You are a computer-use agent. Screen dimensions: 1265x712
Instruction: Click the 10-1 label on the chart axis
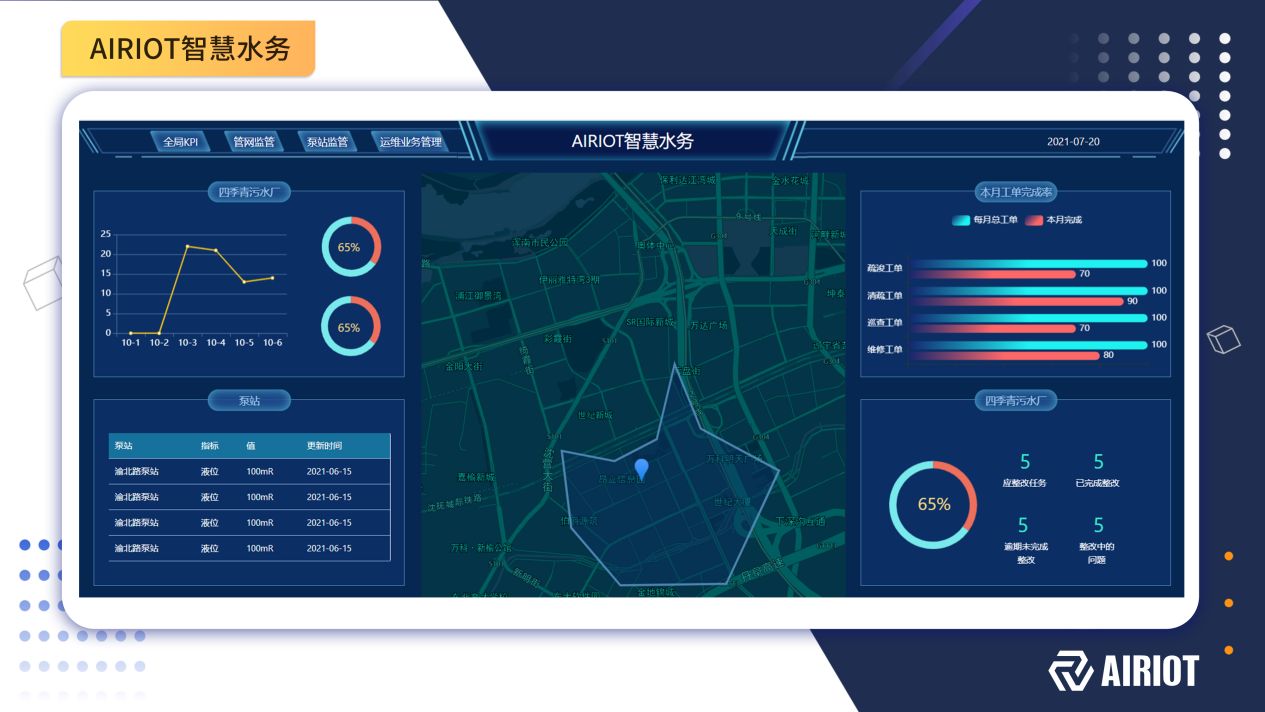131,343
